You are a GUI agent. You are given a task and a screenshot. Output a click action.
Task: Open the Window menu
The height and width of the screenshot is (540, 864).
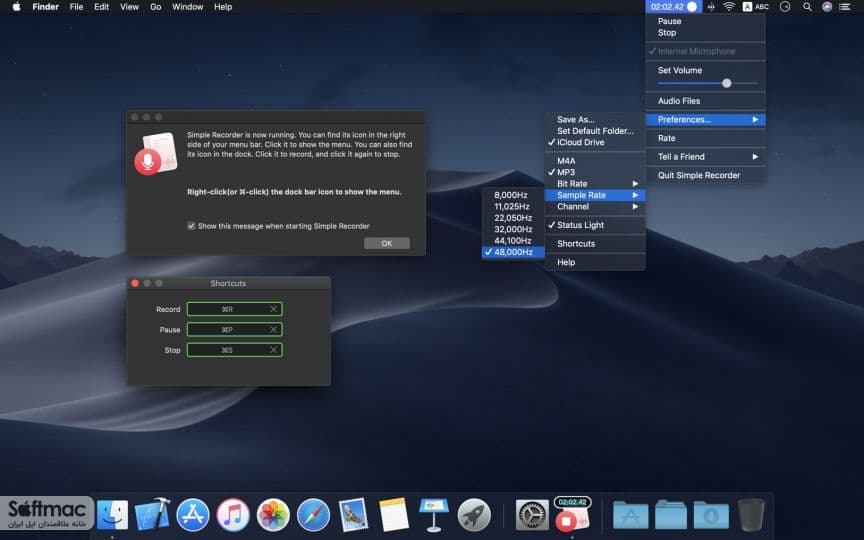[x=187, y=7]
